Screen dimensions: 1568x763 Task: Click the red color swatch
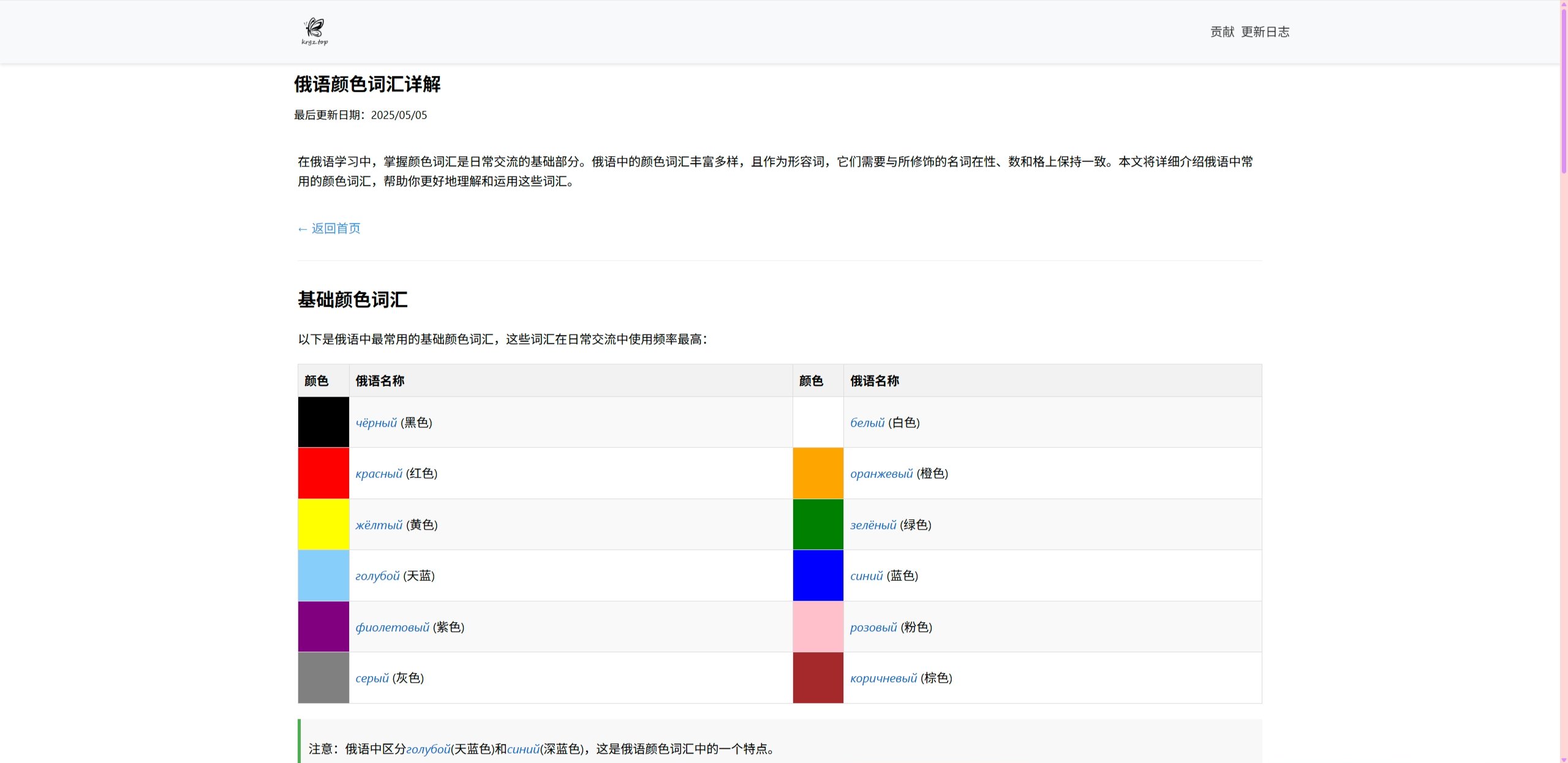(322, 473)
